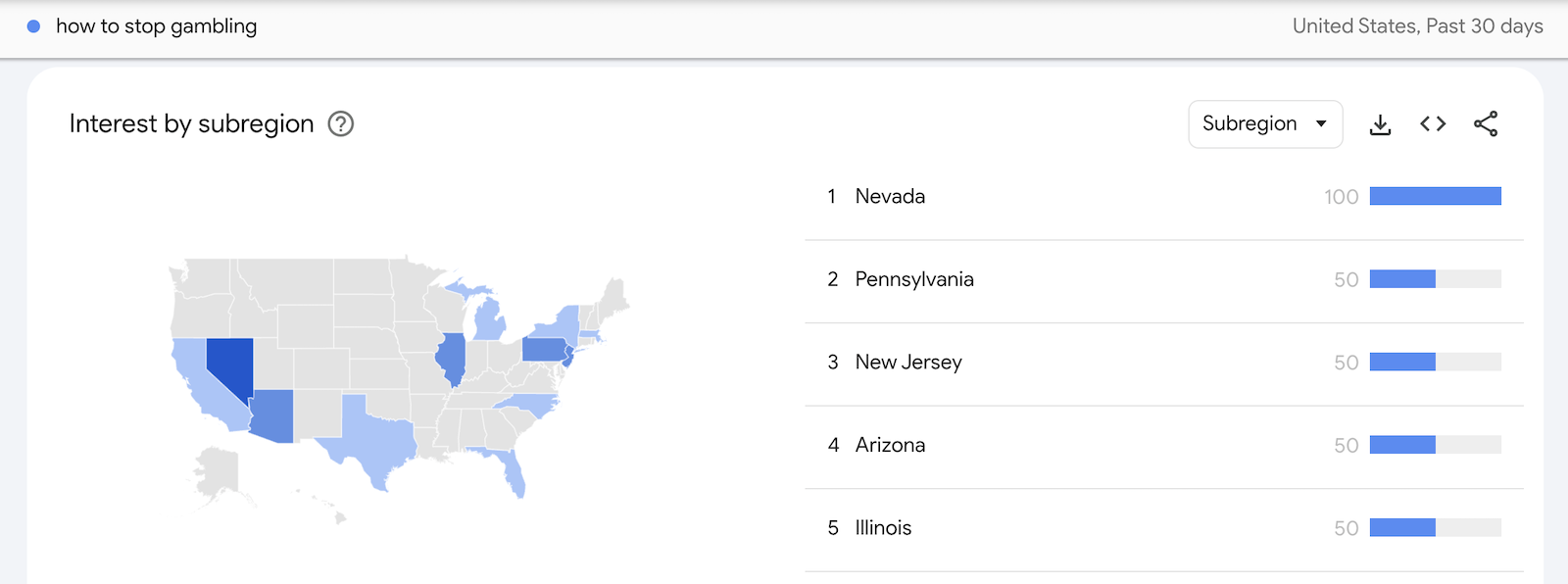The image size is (1568, 584).
Task: Select Nevada in the ranking list
Action: point(890,197)
